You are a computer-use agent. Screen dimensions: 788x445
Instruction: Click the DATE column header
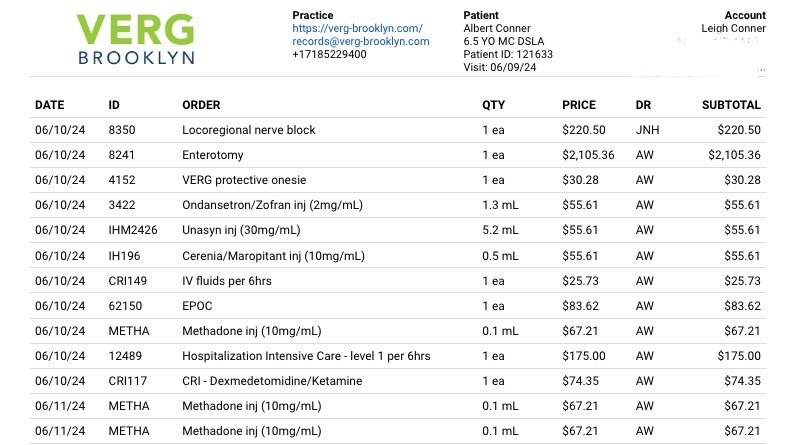pyautogui.click(x=49, y=105)
